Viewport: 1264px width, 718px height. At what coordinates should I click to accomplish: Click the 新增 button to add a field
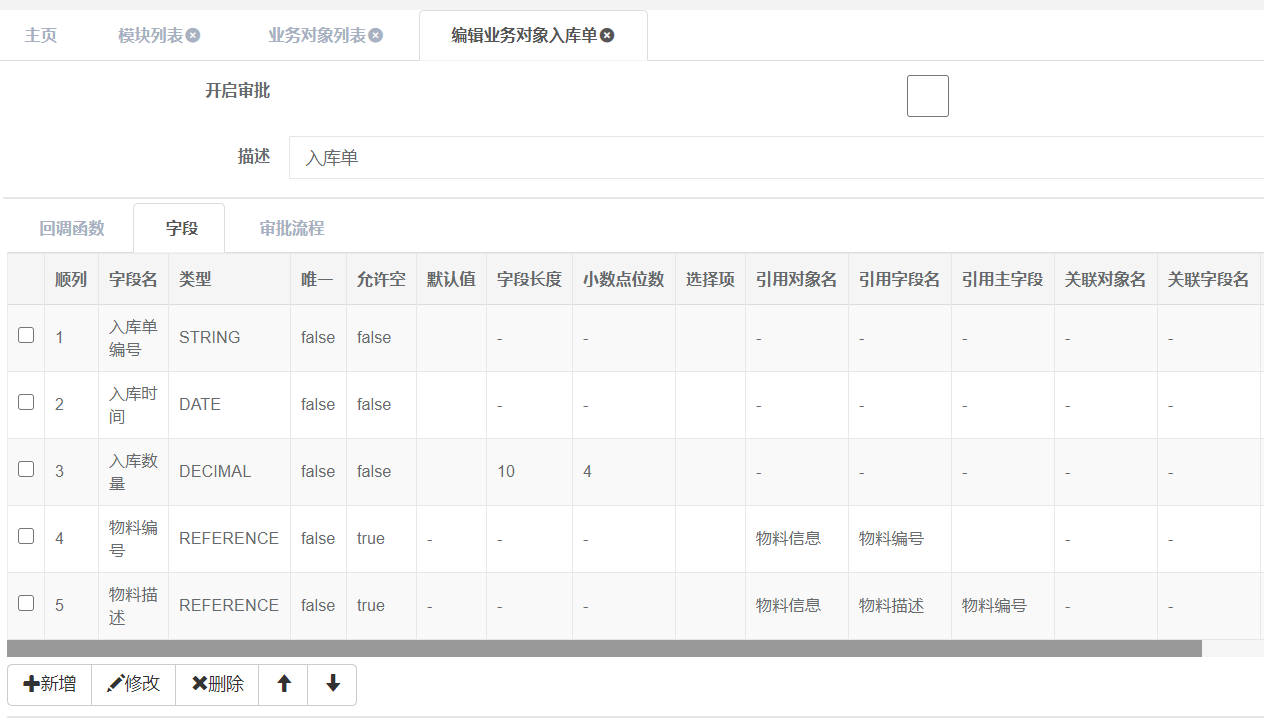tap(48, 684)
